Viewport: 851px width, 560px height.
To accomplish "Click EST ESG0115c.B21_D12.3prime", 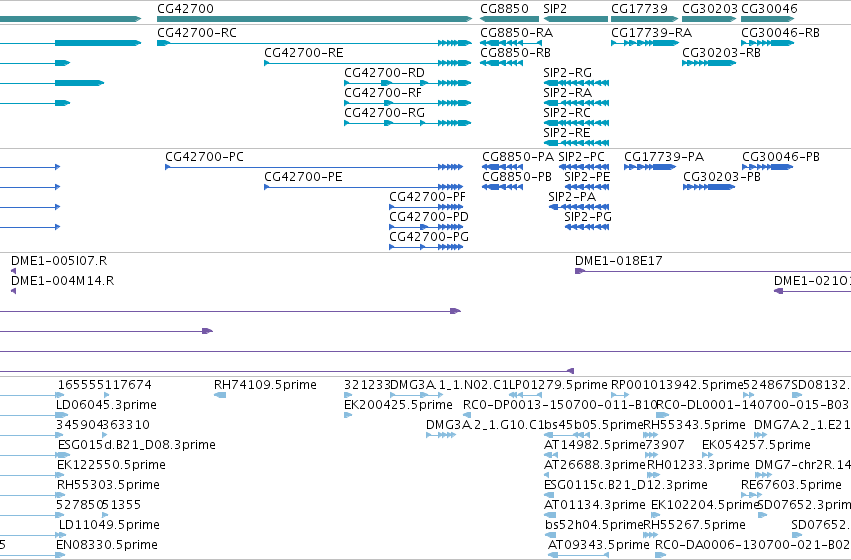I will (549, 495).
